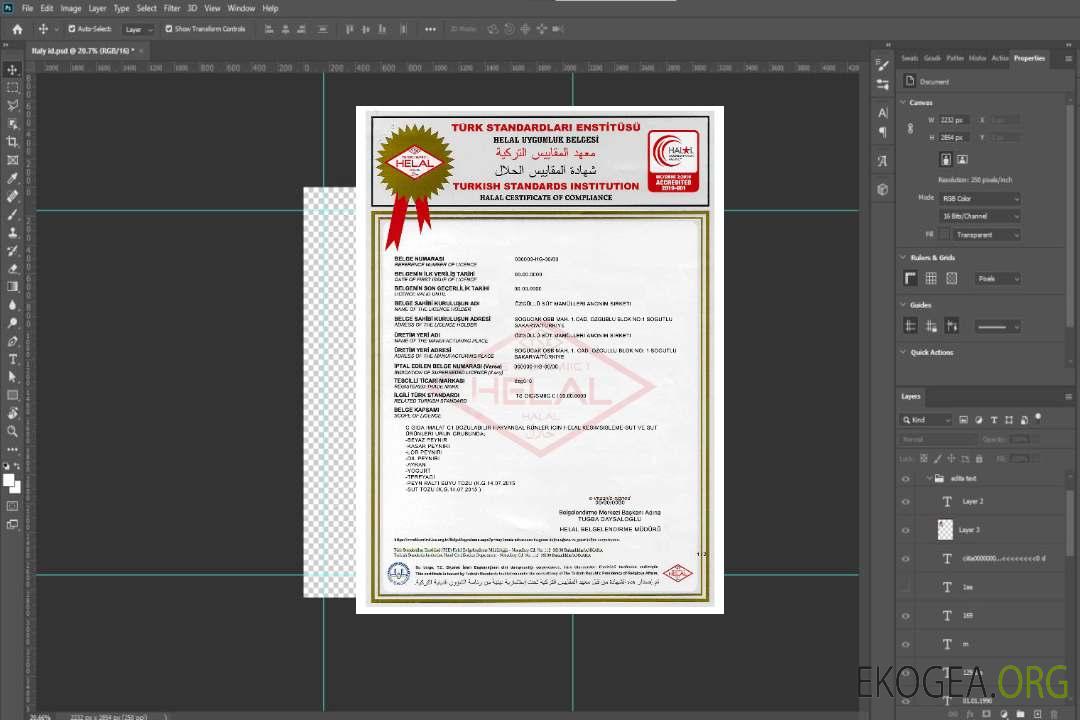Collapse the Canvas section
The image size is (1080, 720).
point(903,103)
